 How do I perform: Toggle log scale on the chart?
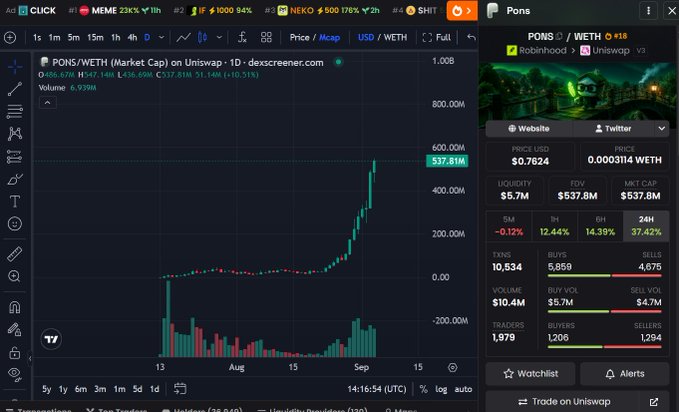[441, 389]
